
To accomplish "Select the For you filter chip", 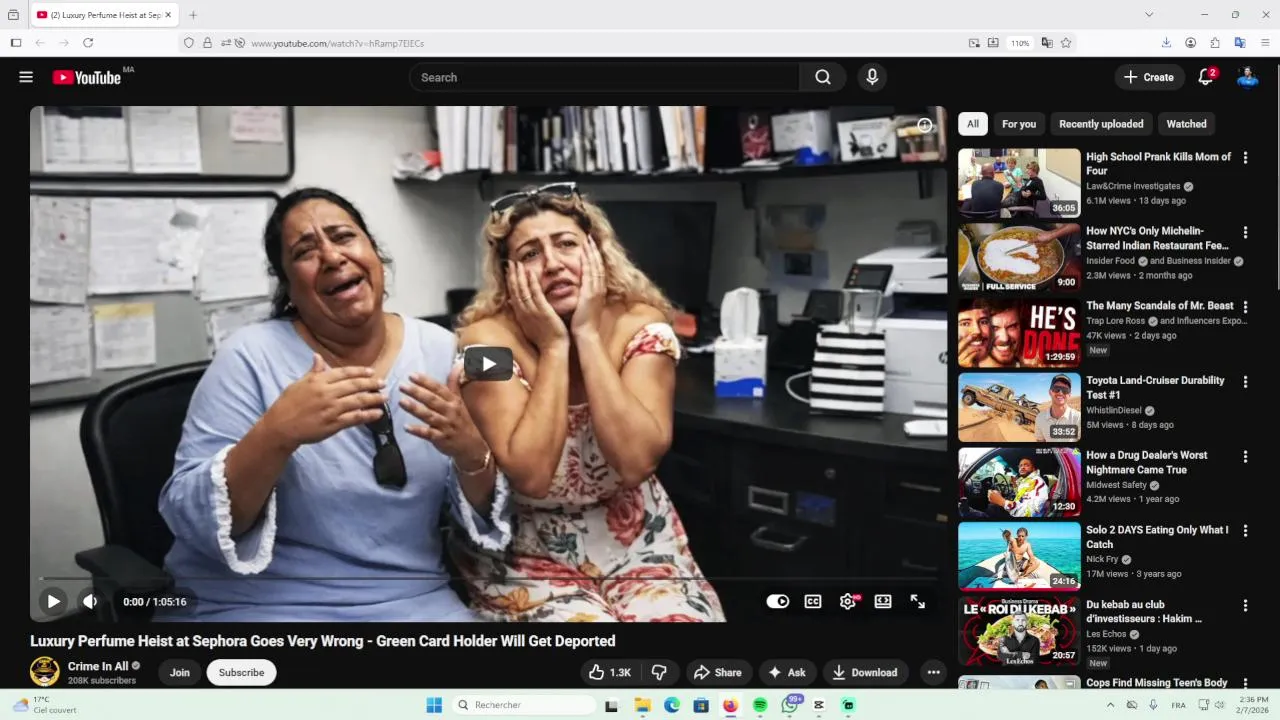I will [x=1019, y=124].
